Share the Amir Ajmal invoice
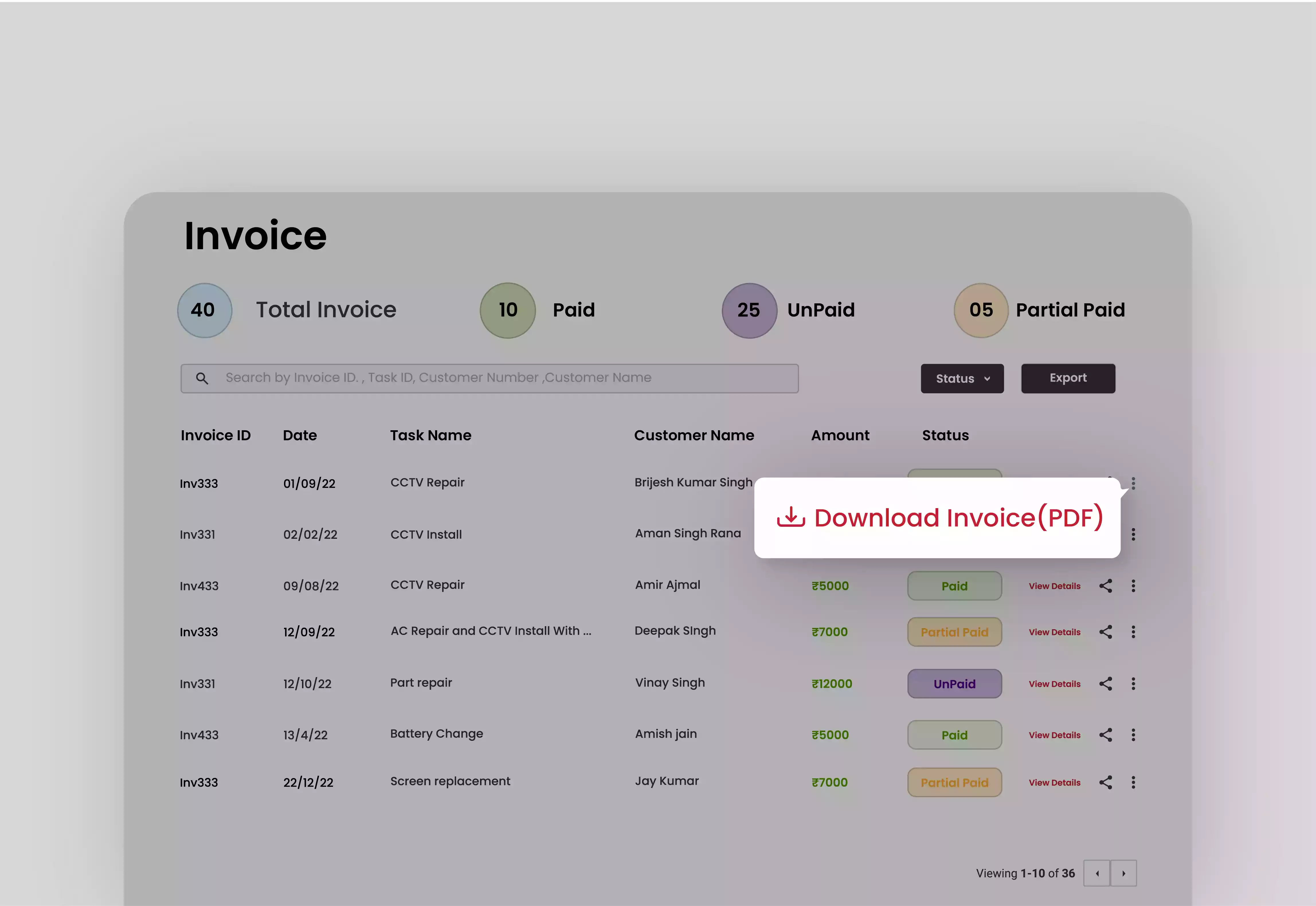The height and width of the screenshot is (906, 1316). tap(1105, 586)
